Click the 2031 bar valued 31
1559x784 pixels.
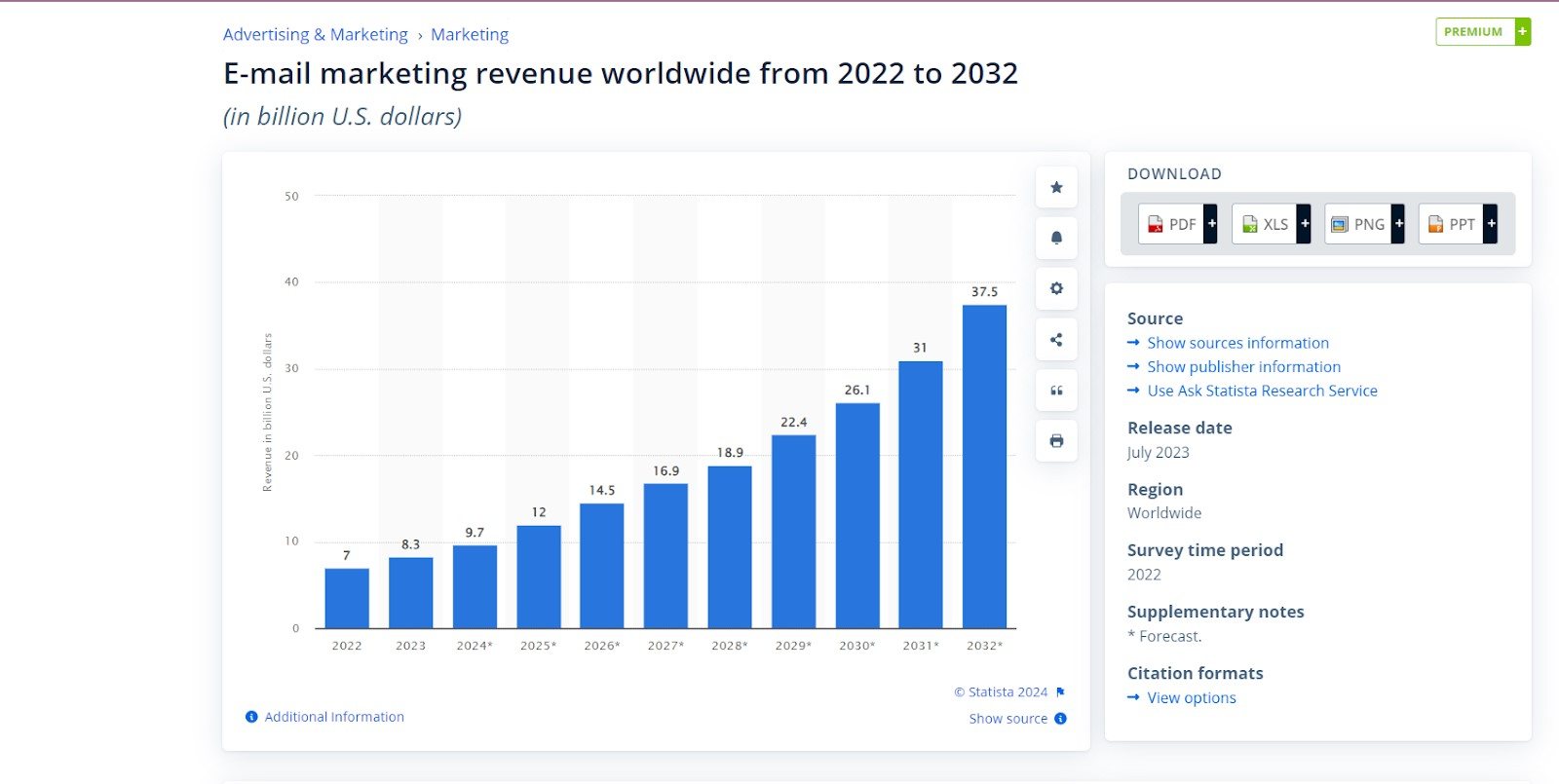tap(921, 495)
